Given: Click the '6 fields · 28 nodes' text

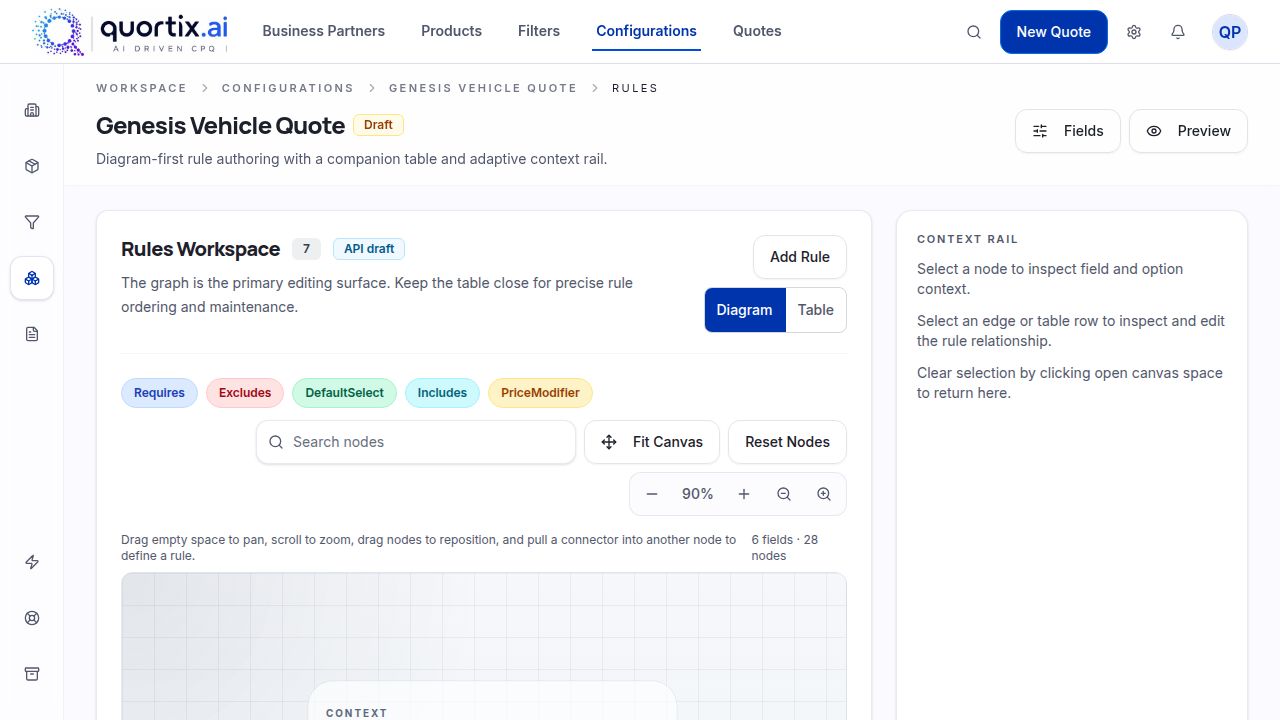Looking at the screenshot, I should point(785,547).
